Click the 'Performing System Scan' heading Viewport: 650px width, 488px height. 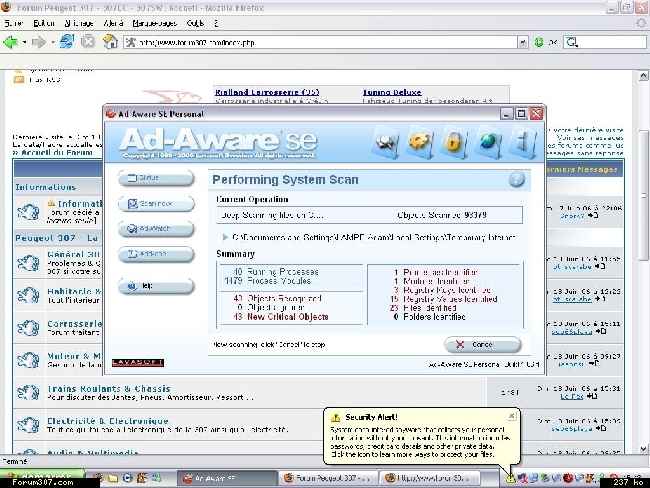point(285,180)
